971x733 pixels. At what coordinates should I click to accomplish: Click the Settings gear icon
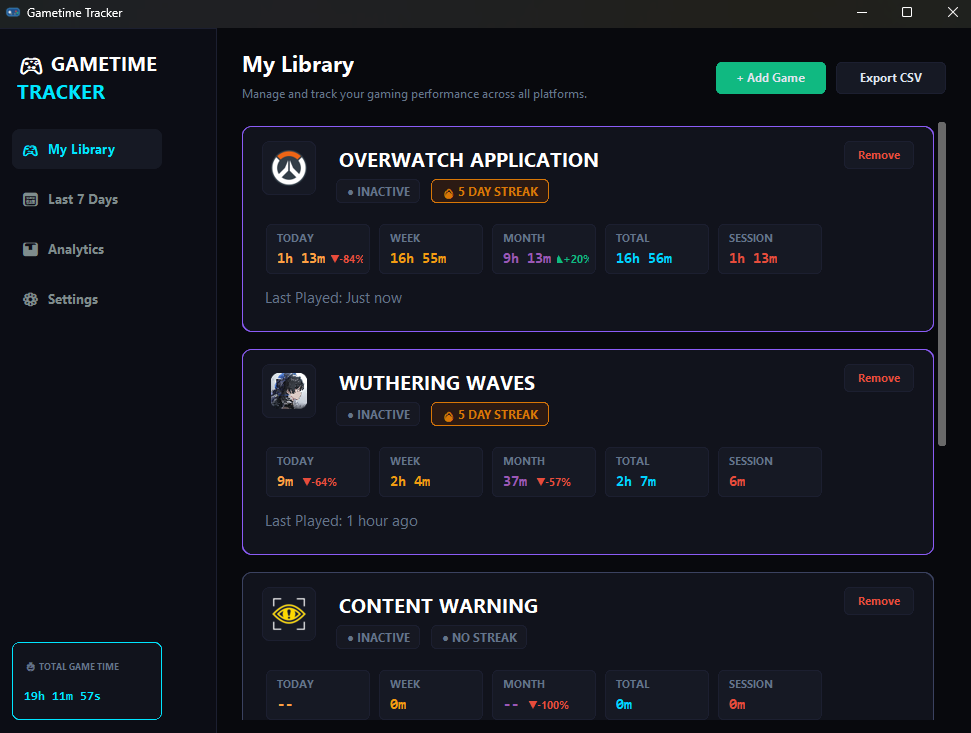pyautogui.click(x=30, y=299)
